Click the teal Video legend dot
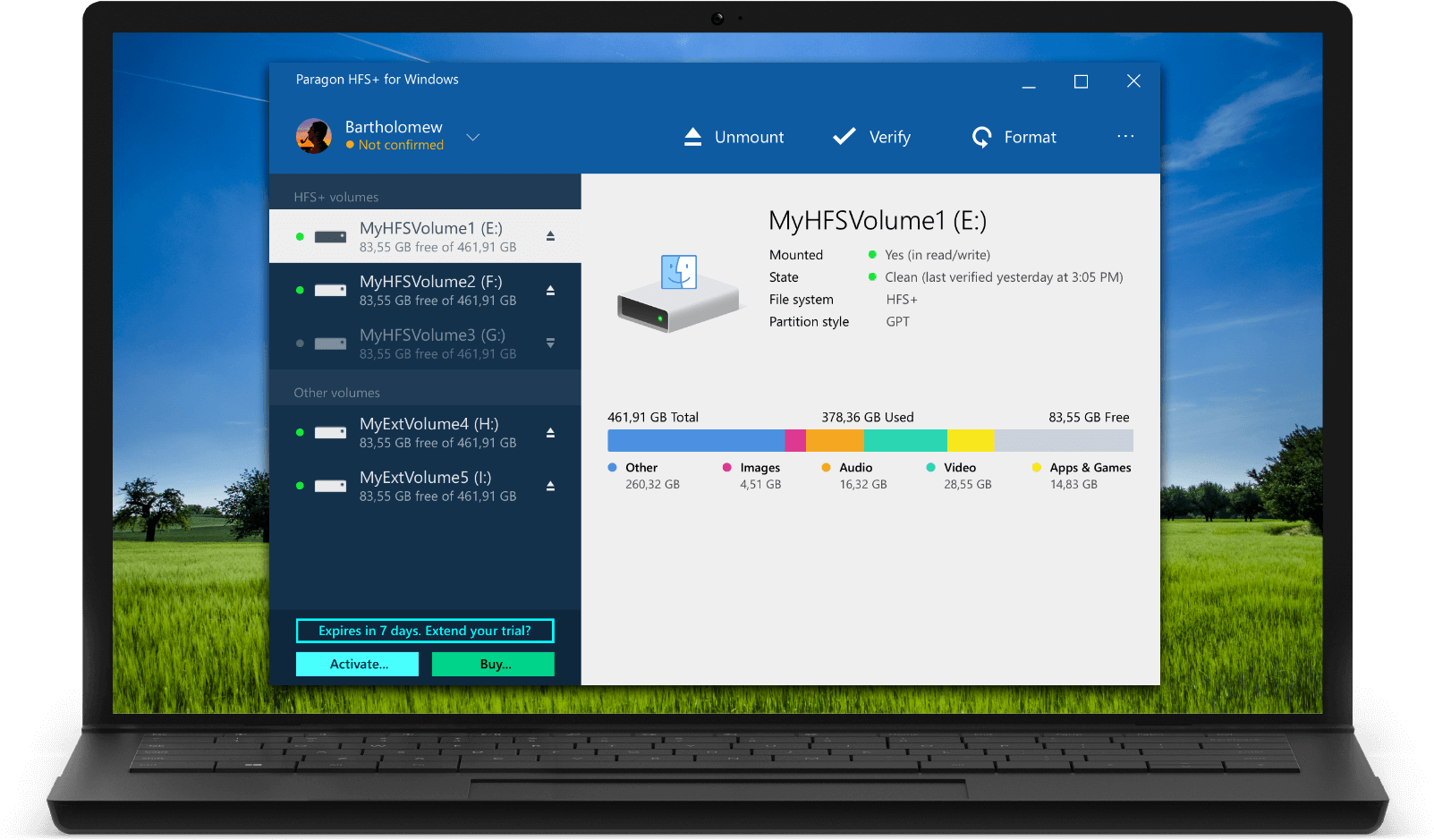 point(931,467)
